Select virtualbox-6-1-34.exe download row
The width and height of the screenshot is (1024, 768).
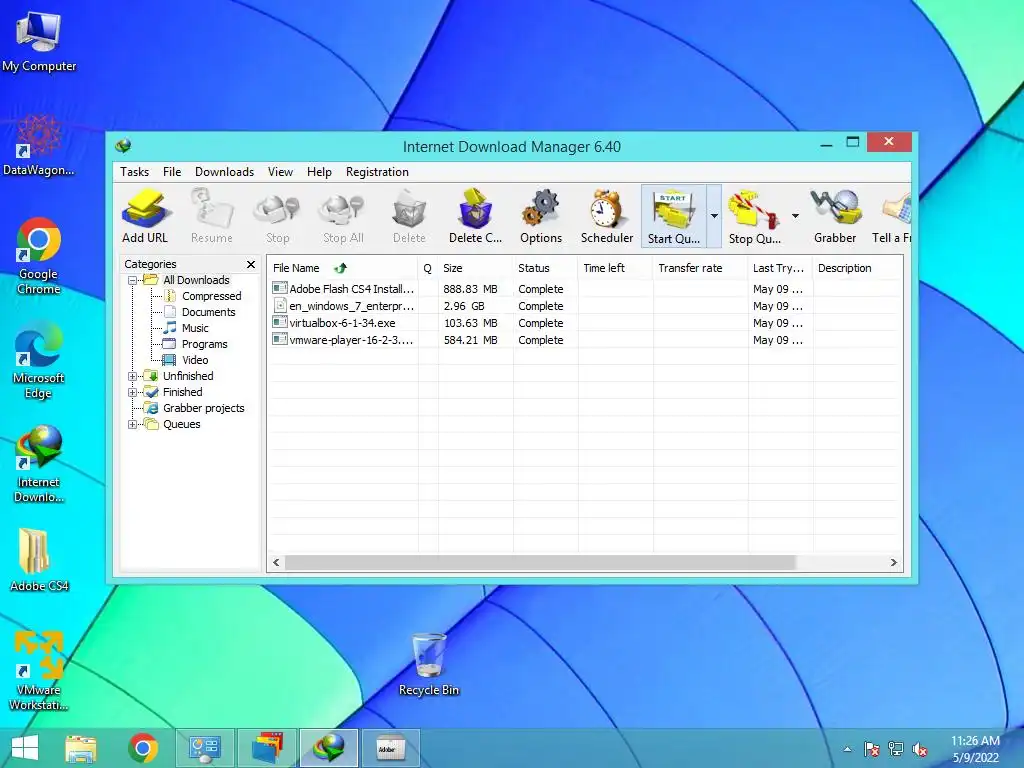pos(584,323)
